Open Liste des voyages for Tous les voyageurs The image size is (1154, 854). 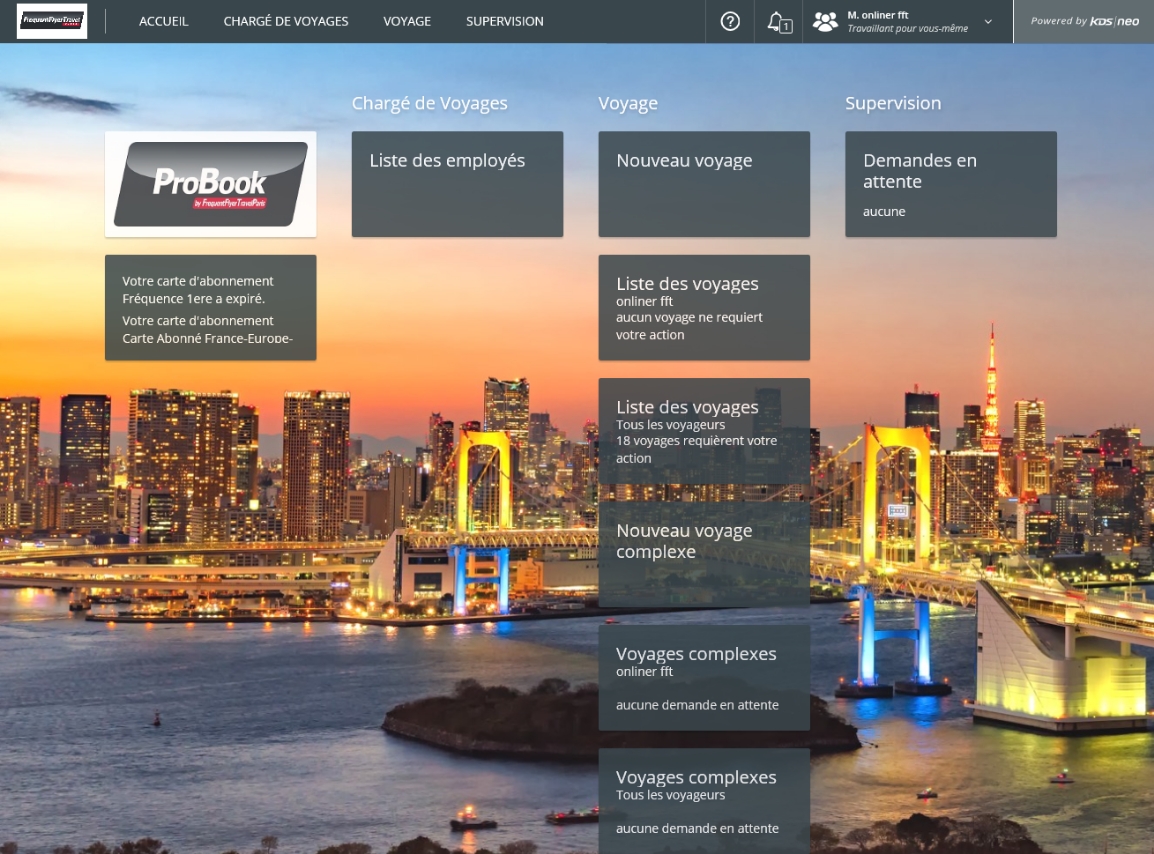[x=704, y=431]
